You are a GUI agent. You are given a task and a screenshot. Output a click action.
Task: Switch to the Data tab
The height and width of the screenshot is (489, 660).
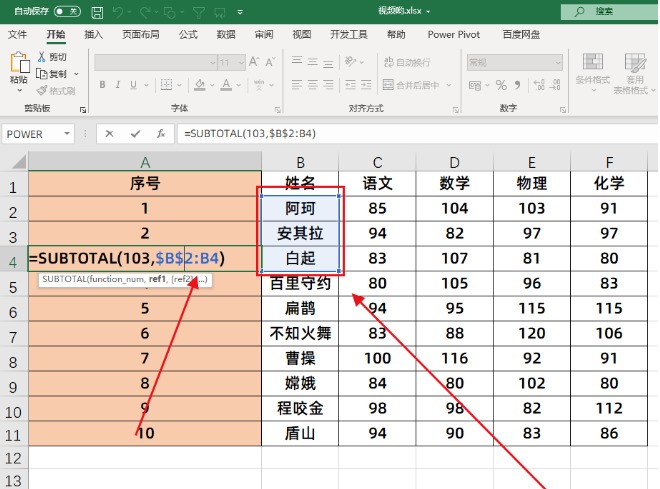[226, 35]
